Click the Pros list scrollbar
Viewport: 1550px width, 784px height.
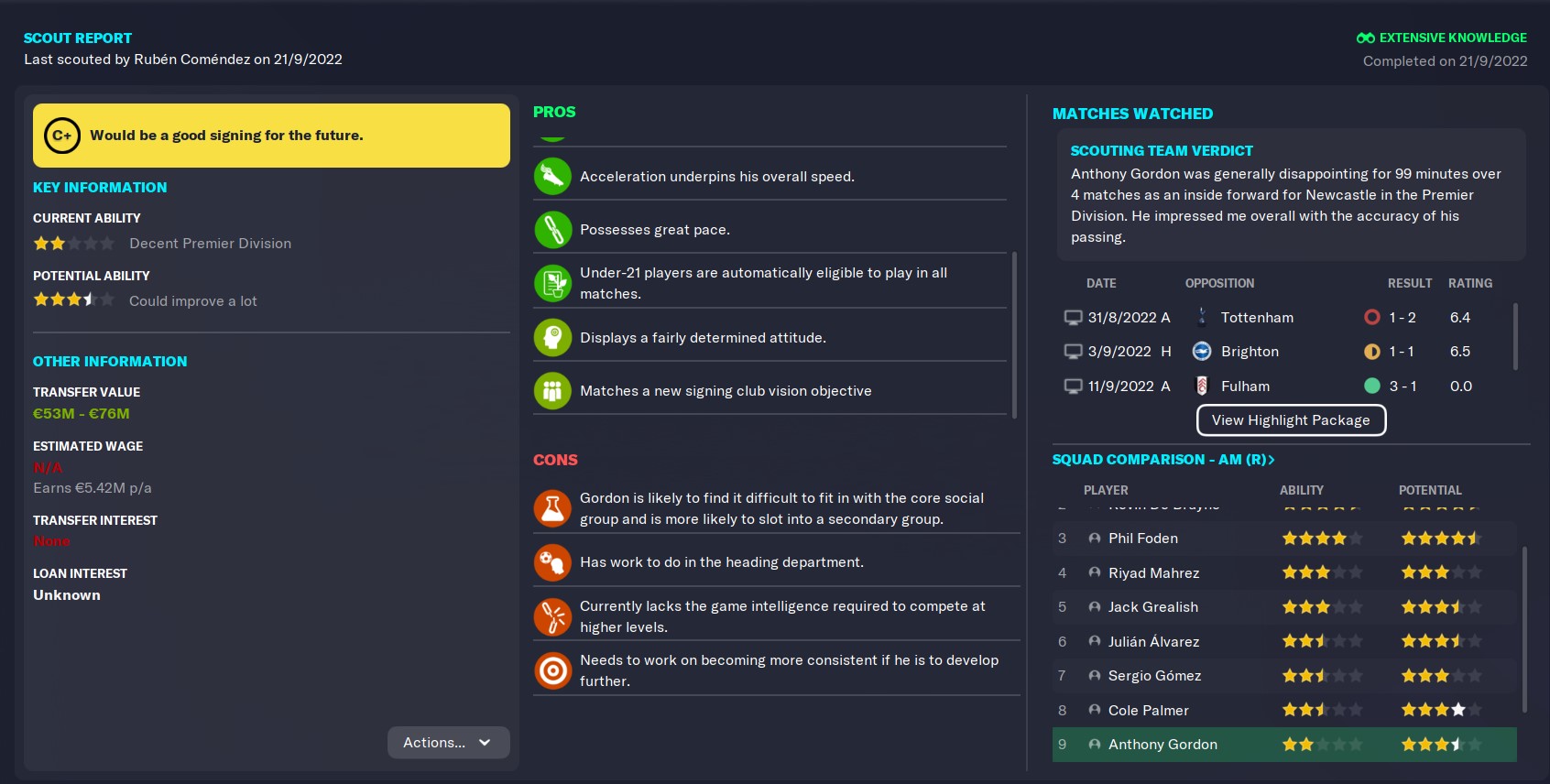pos(1014,334)
